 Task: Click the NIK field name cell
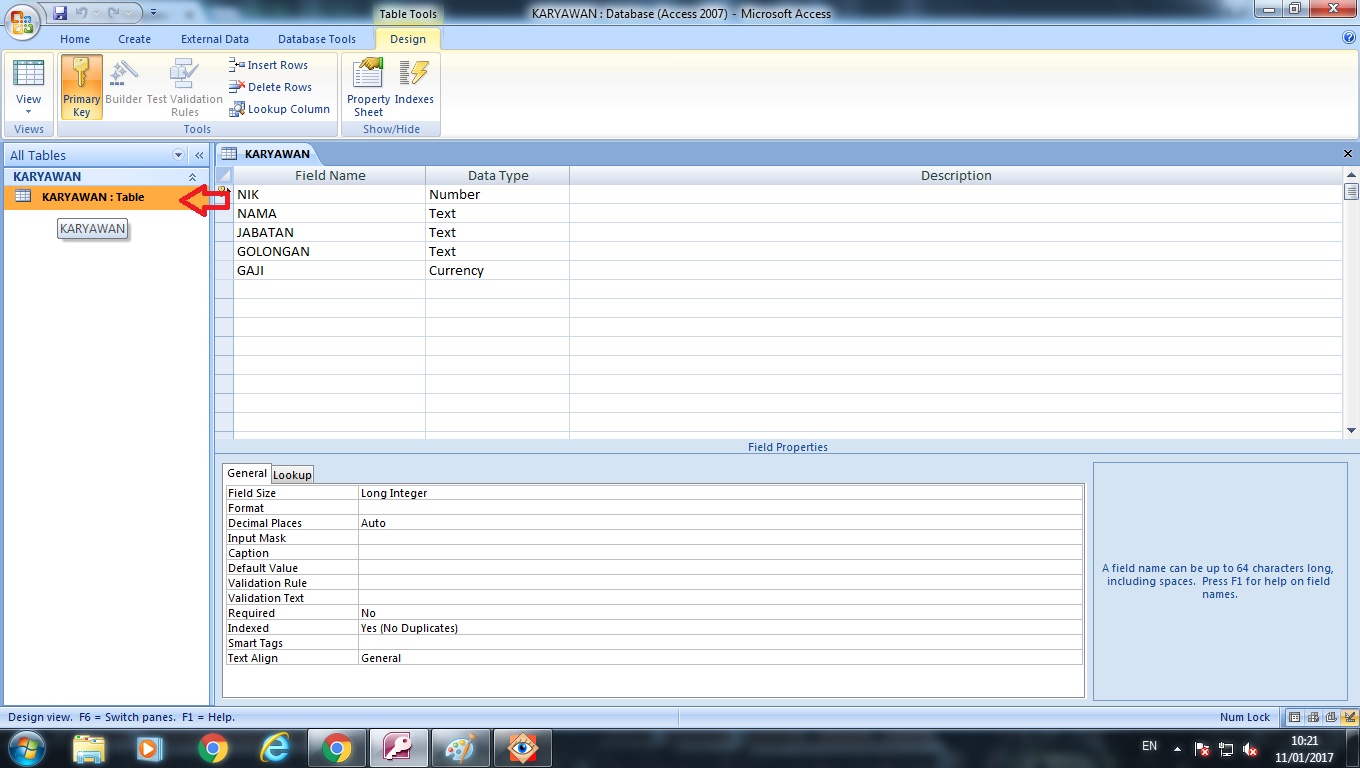(330, 194)
